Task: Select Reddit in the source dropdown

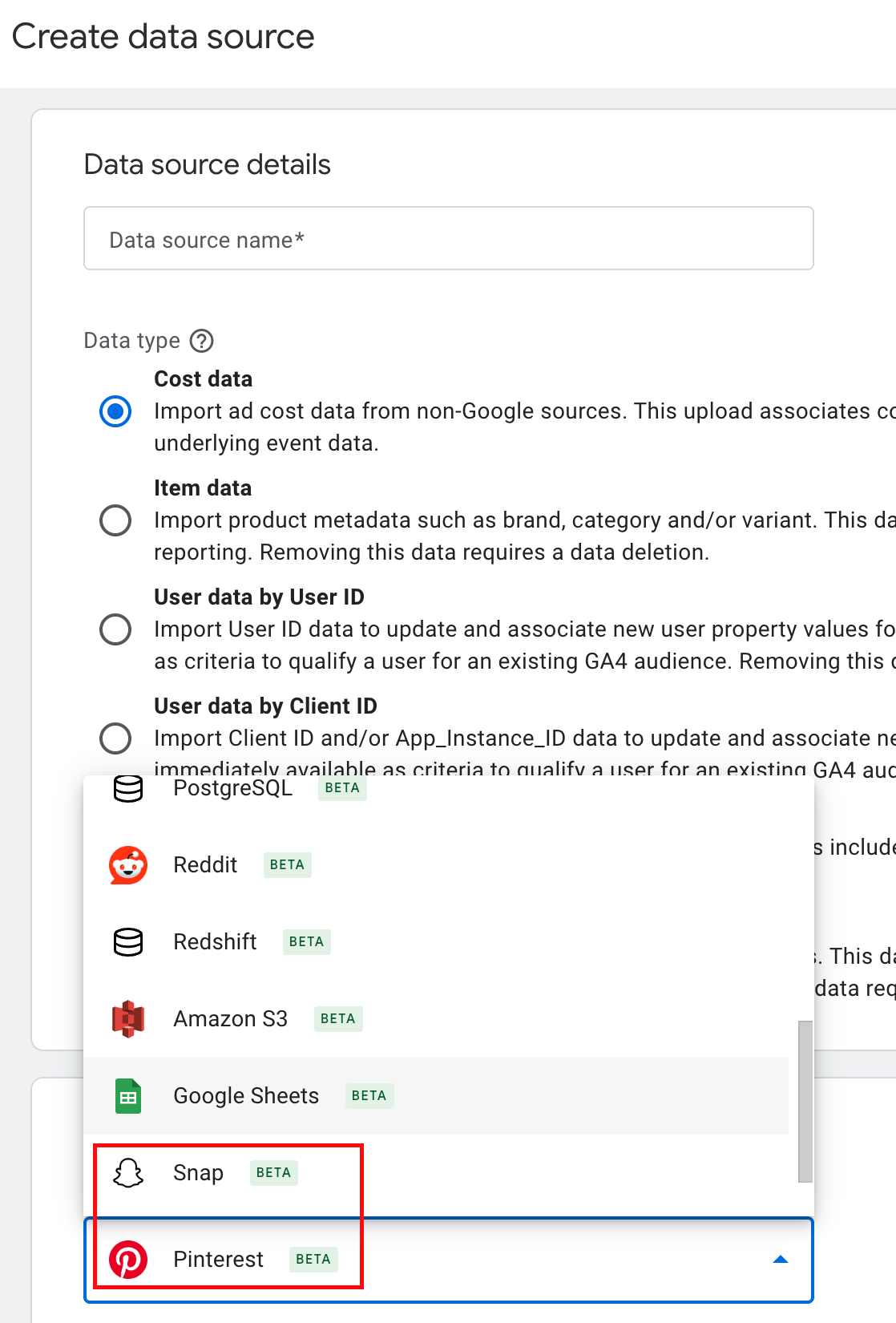Action: pos(206,865)
